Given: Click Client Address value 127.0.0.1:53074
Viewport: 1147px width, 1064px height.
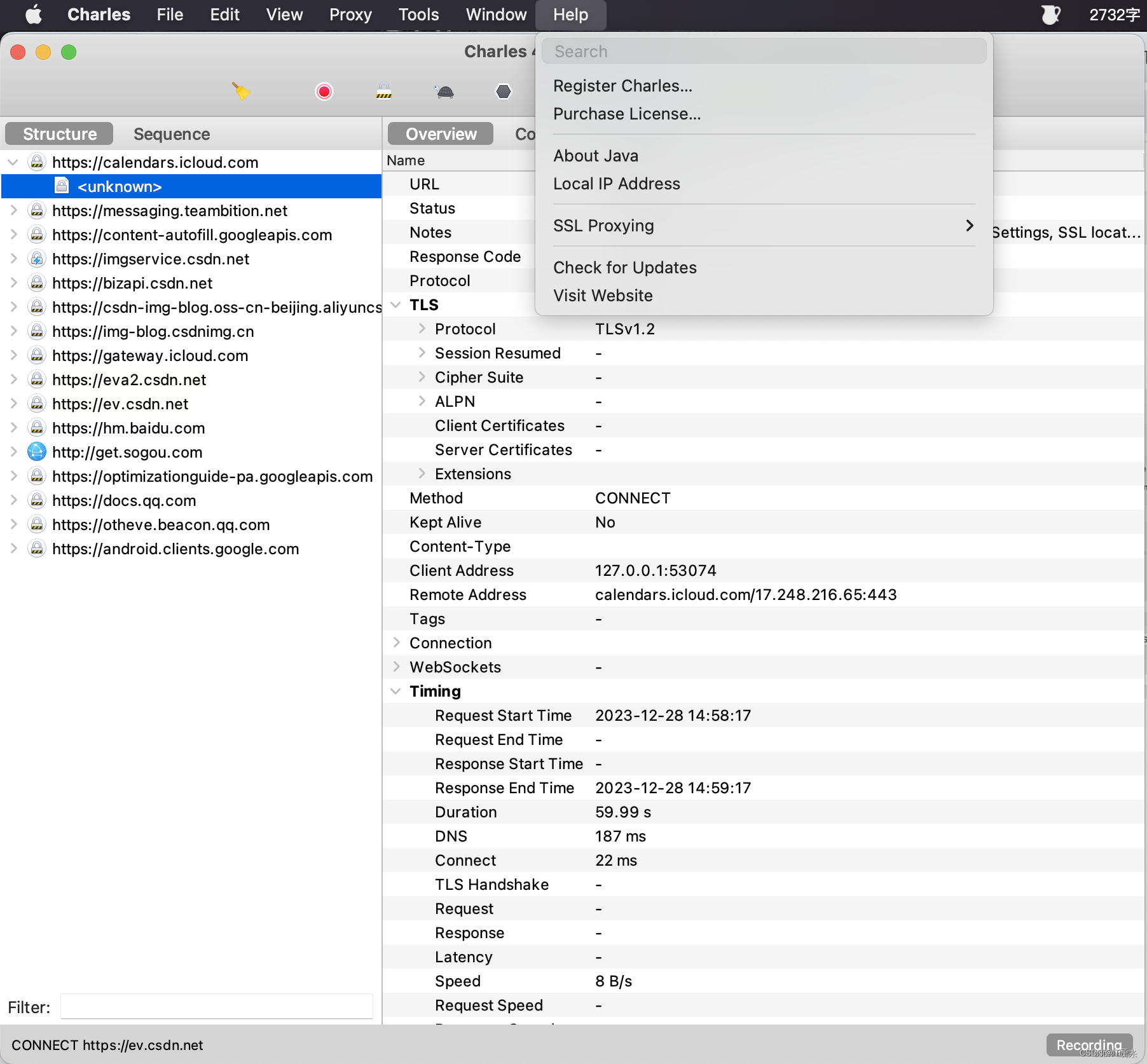Looking at the screenshot, I should coord(656,570).
